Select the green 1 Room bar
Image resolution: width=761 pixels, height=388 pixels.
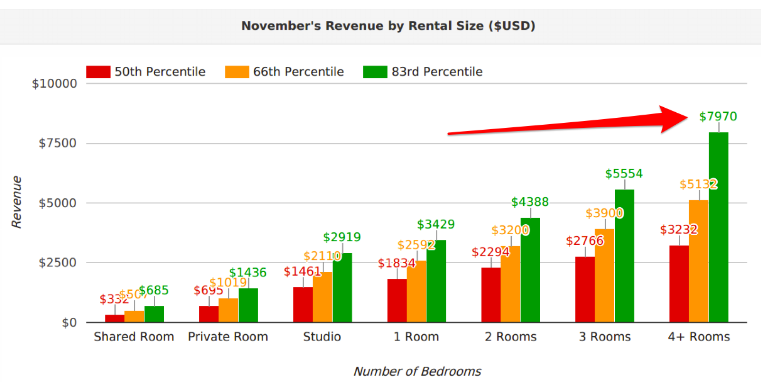436,281
